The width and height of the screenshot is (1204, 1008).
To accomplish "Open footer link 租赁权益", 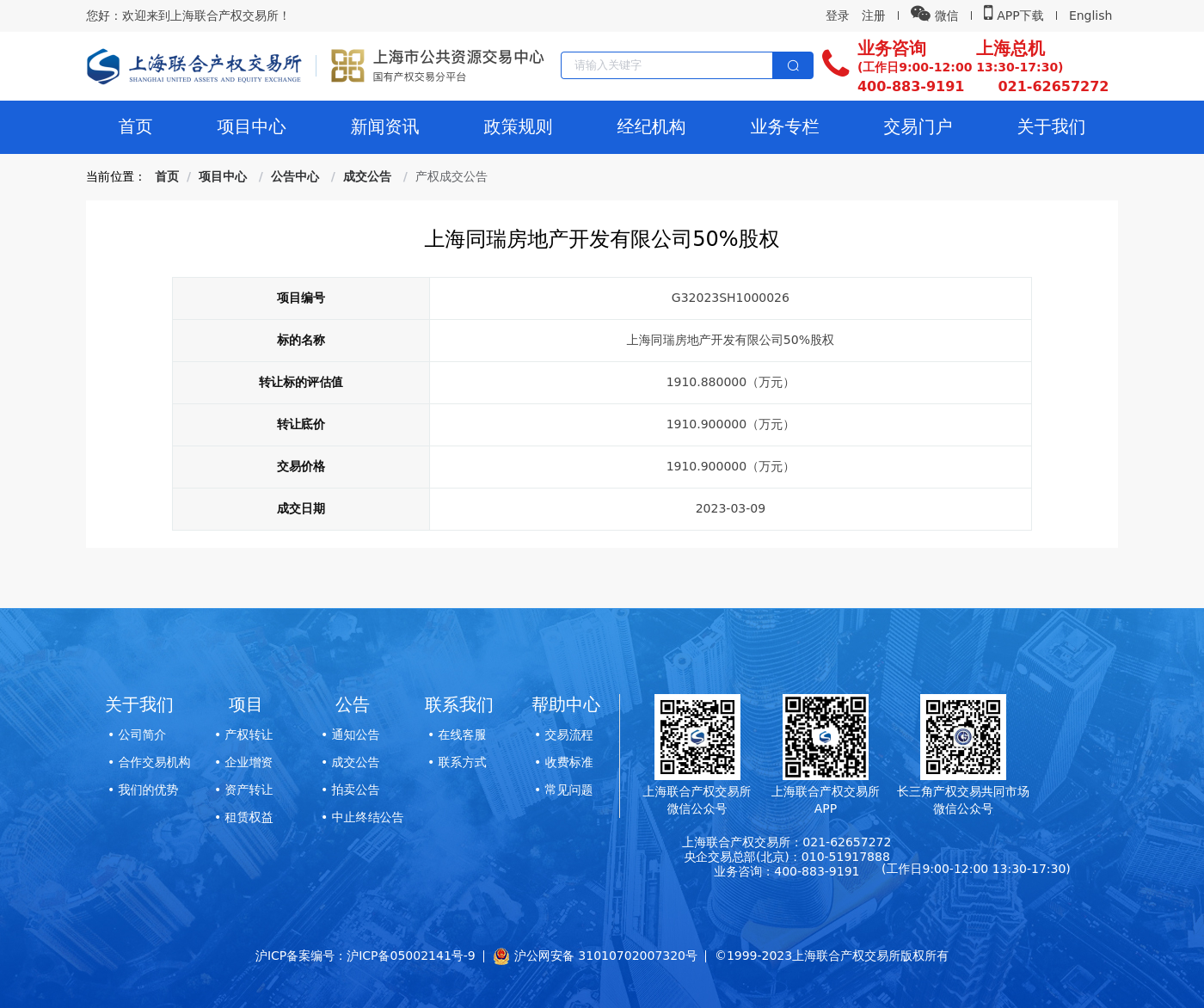I will pos(249,817).
